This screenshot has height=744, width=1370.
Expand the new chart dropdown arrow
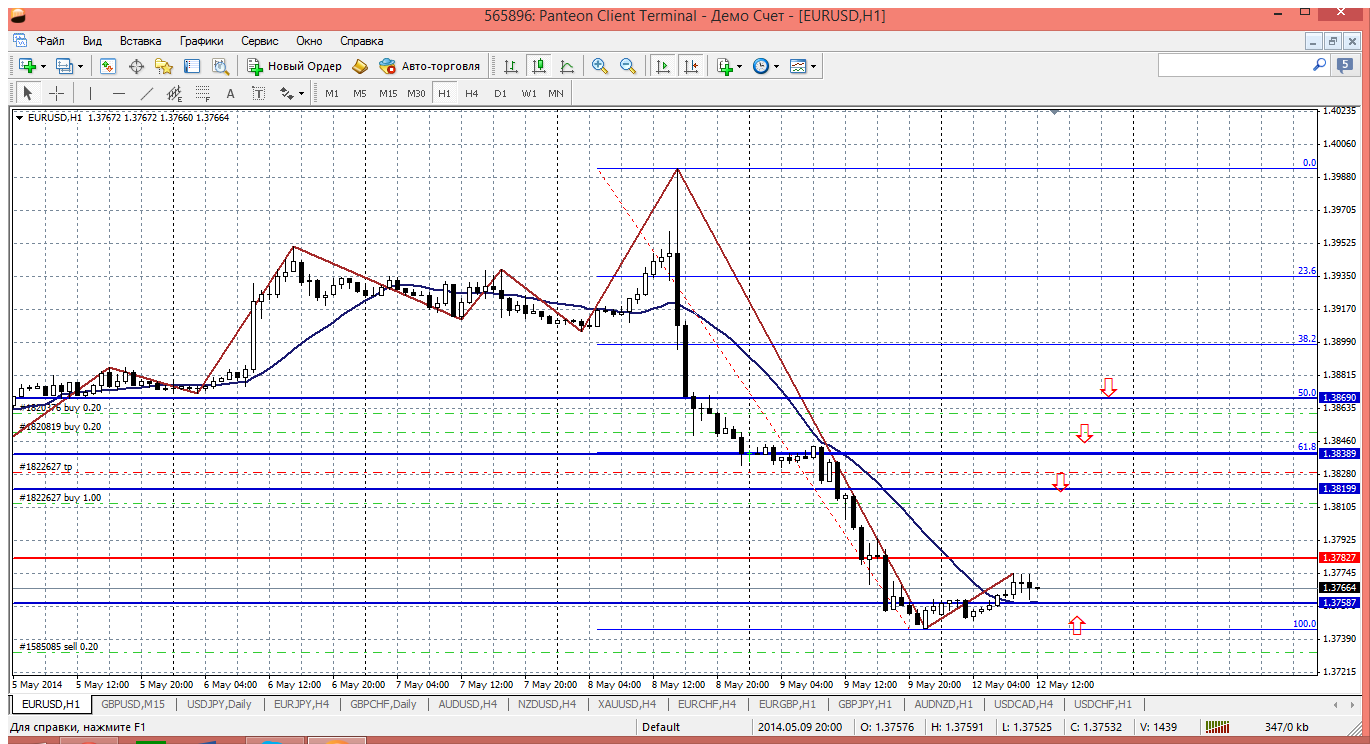coord(42,66)
